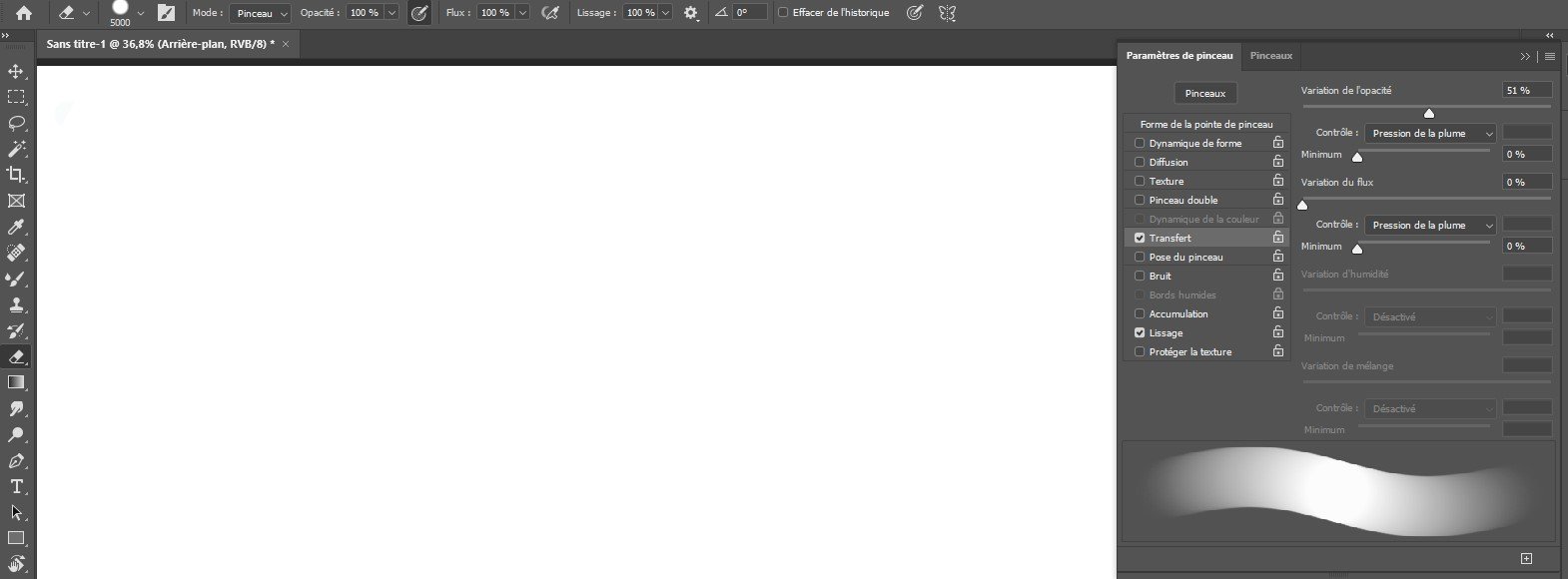
Task: Select the Move tool
Action: coord(16,72)
